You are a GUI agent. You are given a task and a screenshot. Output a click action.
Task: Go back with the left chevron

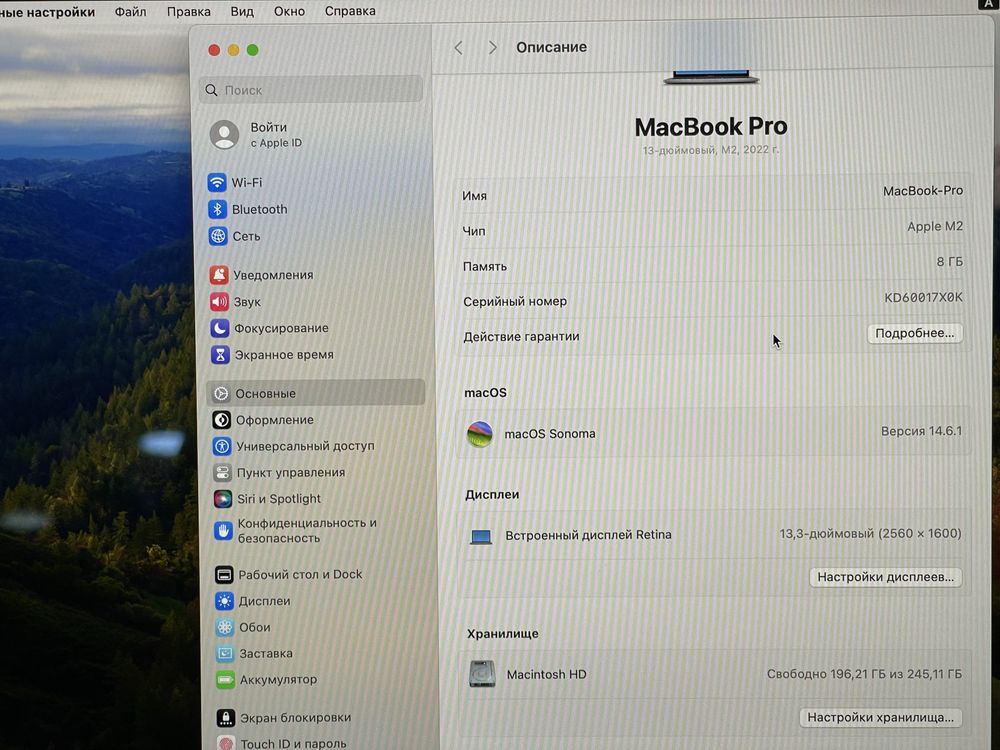[458, 48]
